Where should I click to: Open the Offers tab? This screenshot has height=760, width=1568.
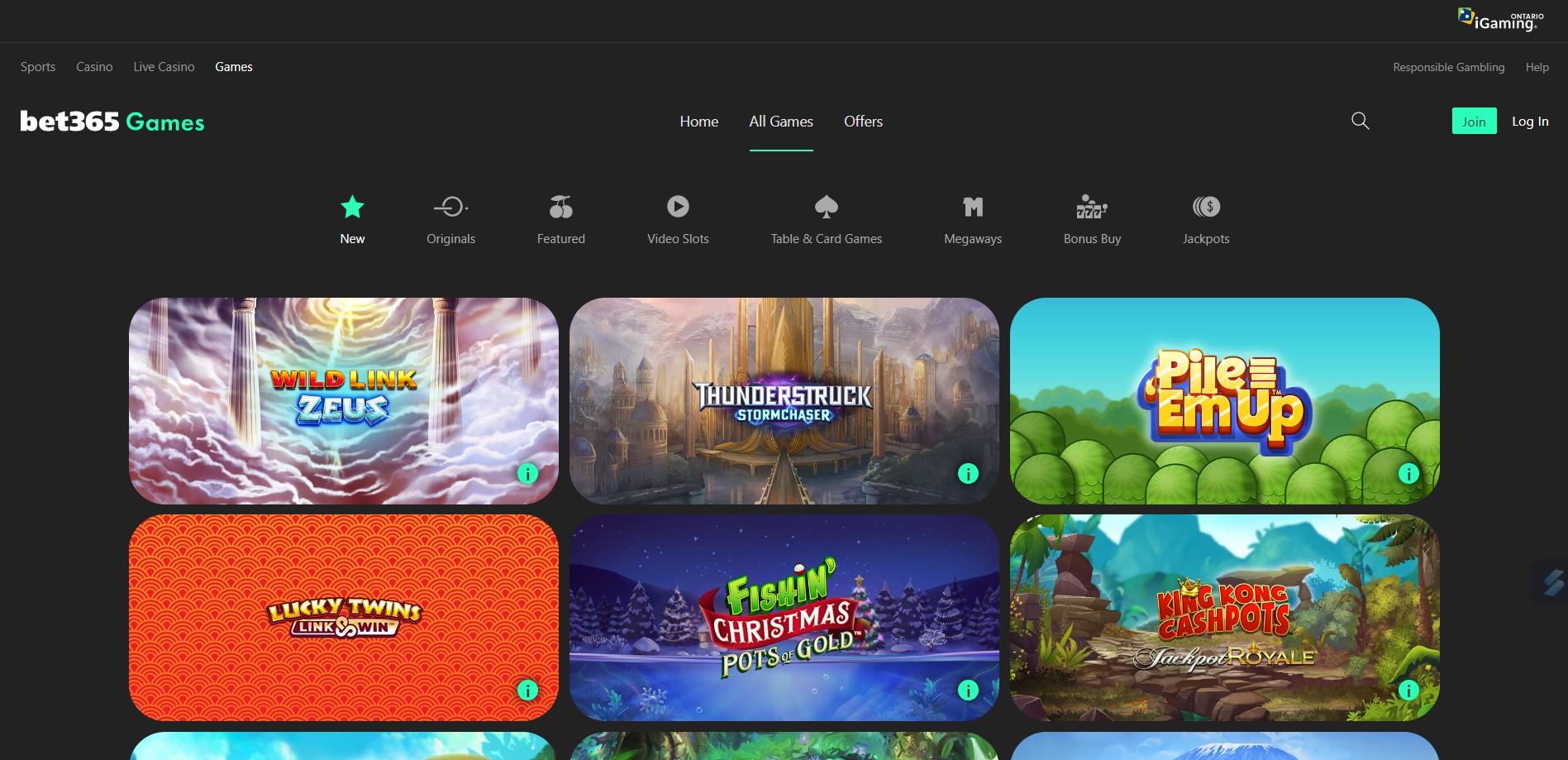863,122
